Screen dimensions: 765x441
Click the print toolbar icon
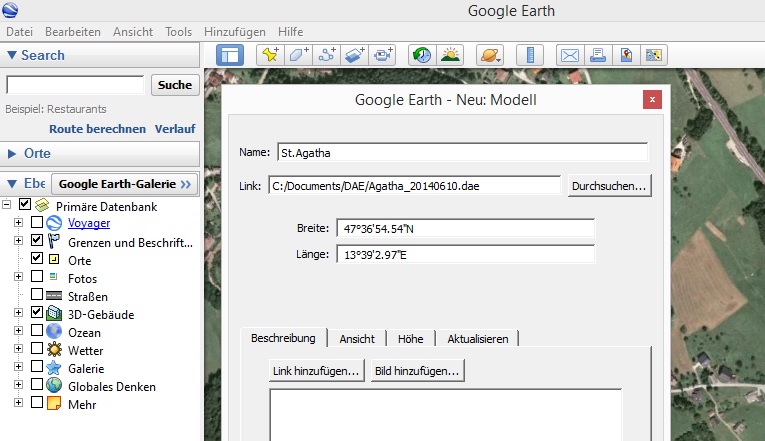click(x=598, y=55)
